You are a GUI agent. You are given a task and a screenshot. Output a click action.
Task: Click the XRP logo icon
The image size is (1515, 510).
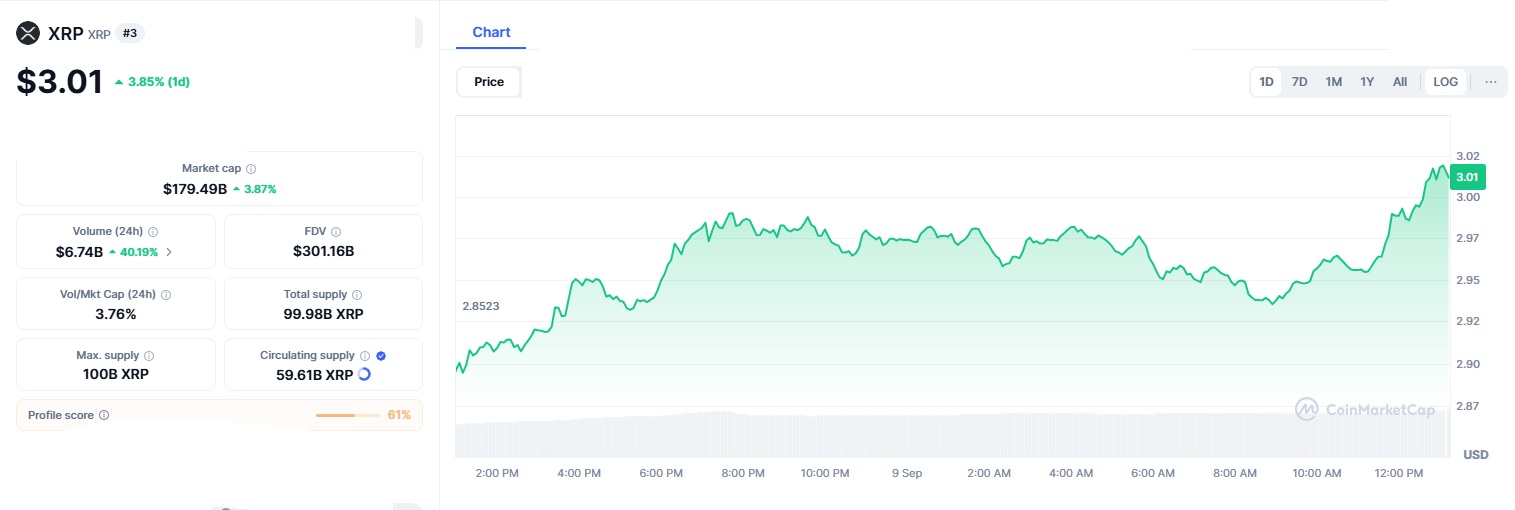pos(28,33)
